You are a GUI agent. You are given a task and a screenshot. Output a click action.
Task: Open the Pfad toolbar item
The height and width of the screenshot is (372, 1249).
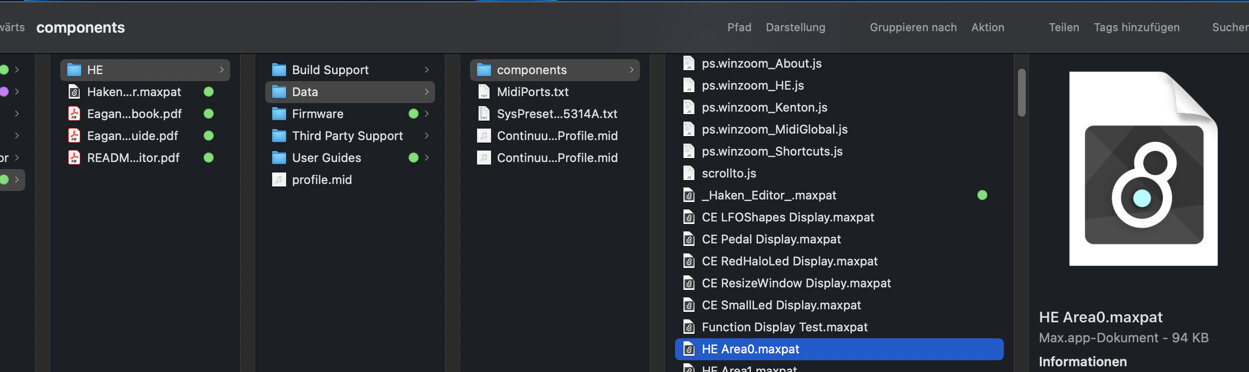coord(739,28)
